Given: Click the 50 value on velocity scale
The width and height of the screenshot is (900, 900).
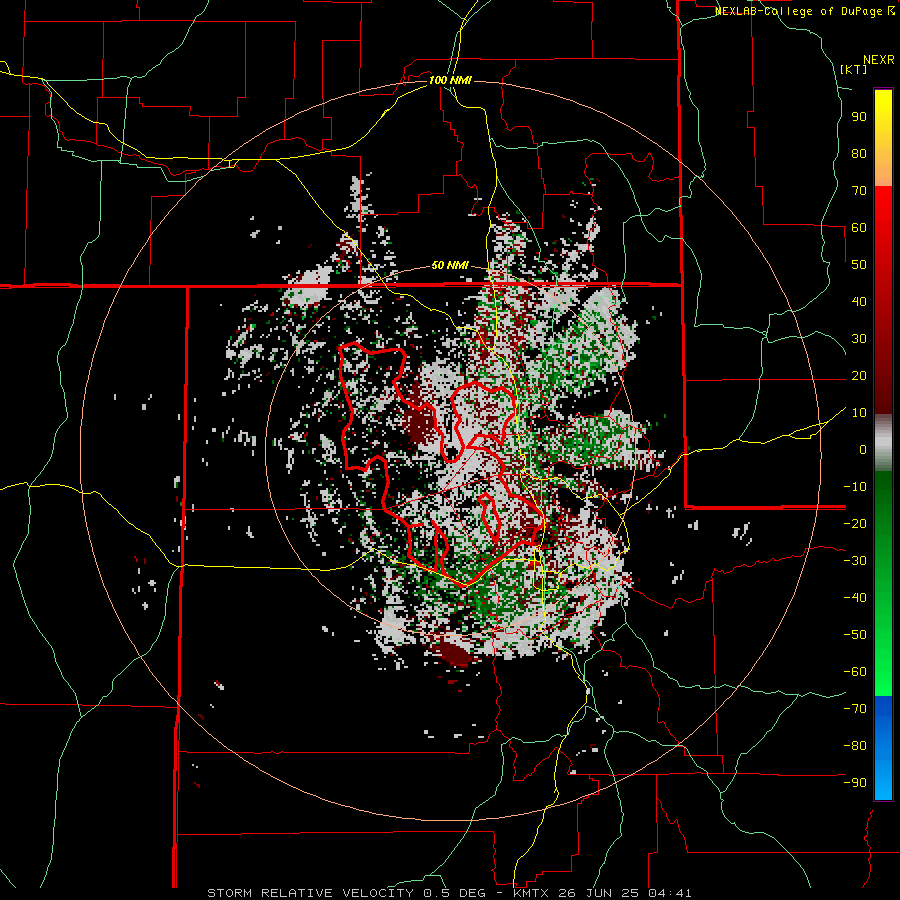Looking at the screenshot, I should click(x=859, y=265).
